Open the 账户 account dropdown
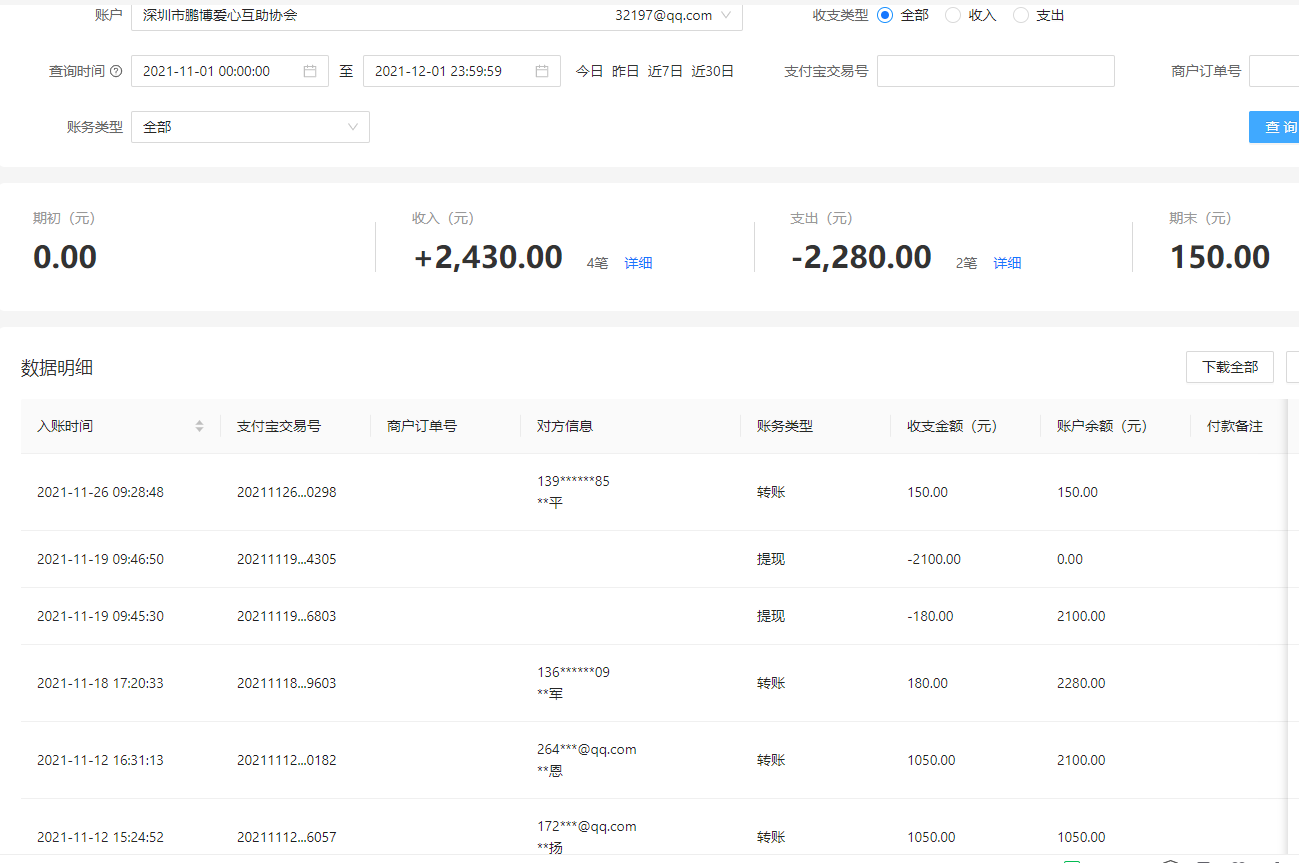Screen dimensions: 1299x863 (436, 16)
